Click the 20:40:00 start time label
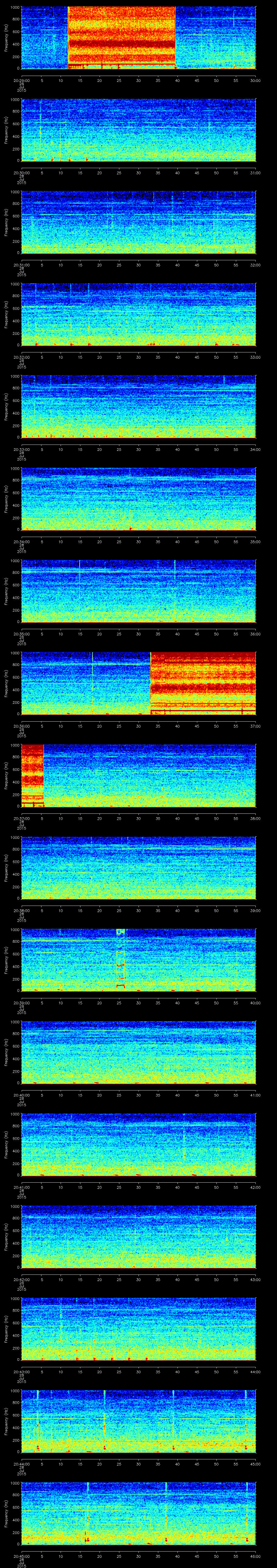The width and height of the screenshot is (277, 1568). click(21, 1095)
